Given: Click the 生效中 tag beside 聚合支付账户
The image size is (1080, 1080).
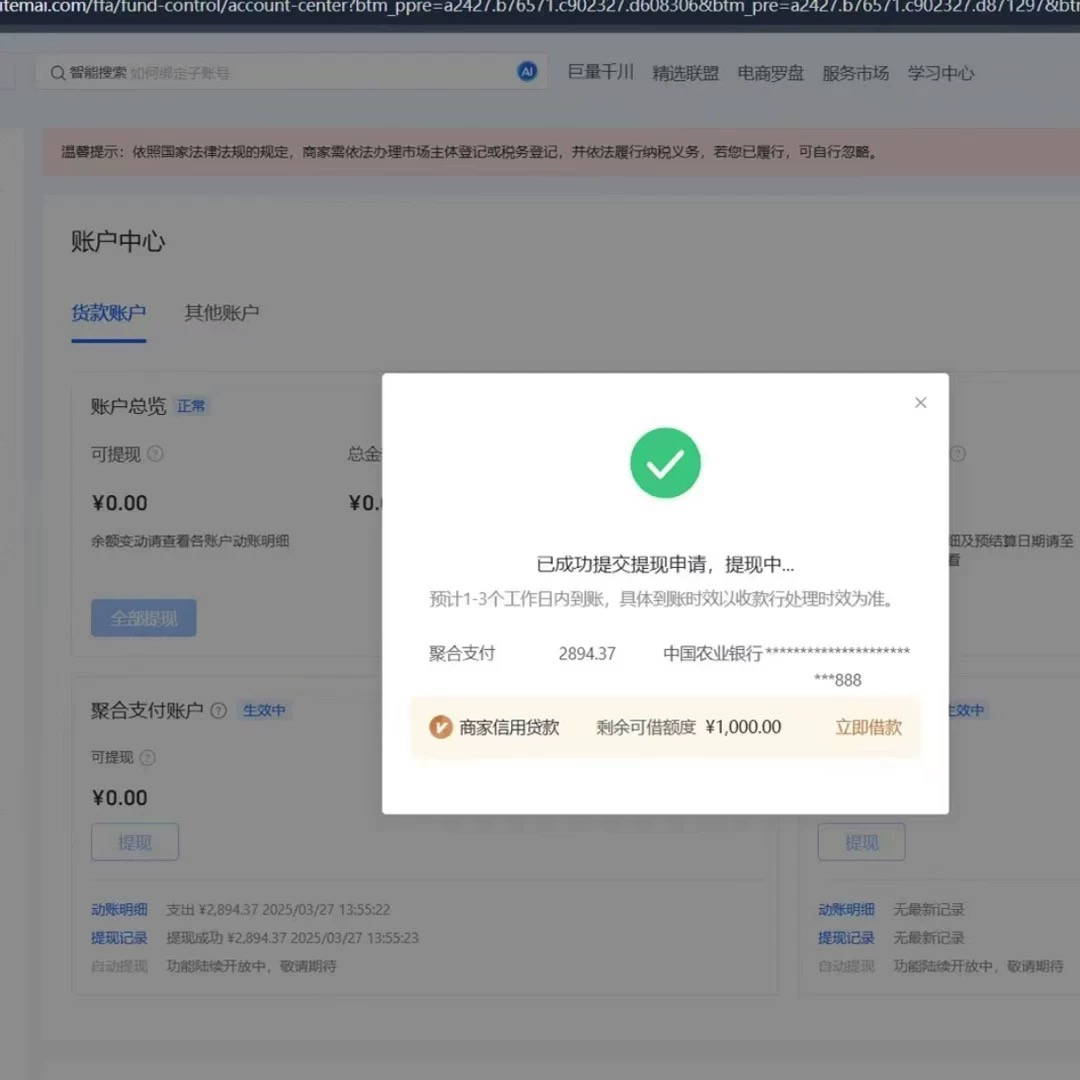Looking at the screenshot, I should coord(264,710).
